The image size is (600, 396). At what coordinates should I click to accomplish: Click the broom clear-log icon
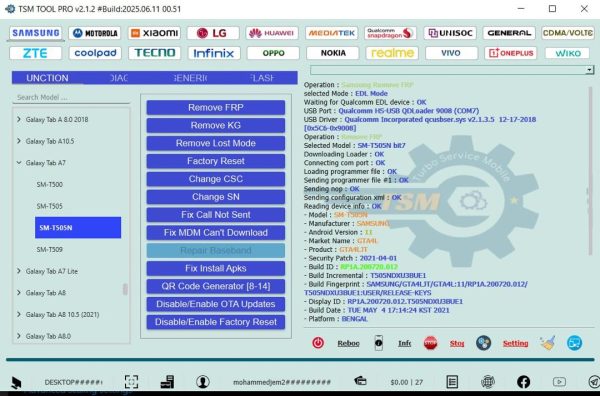coord(548,343)
